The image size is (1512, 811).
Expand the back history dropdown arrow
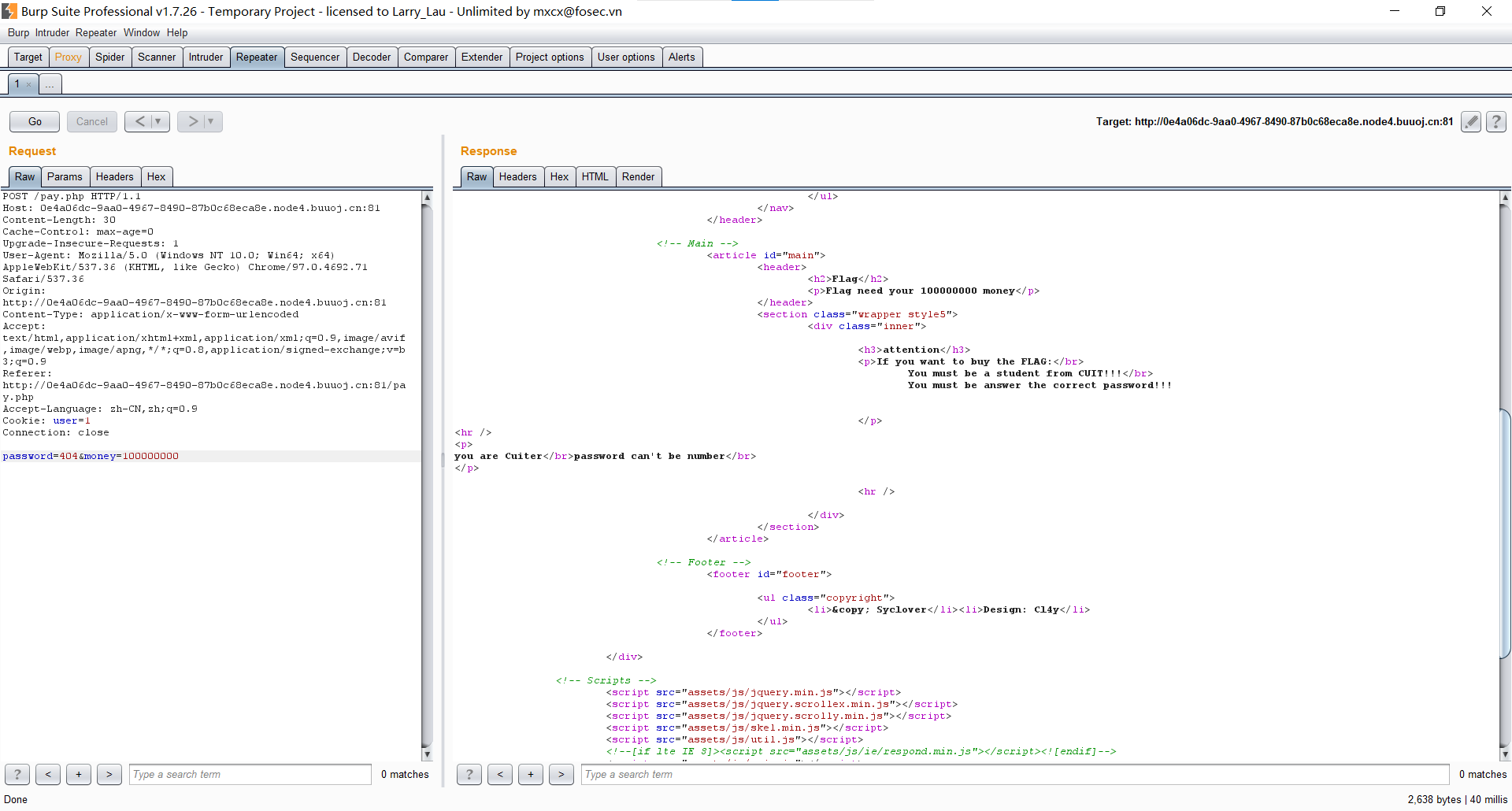[x=158, y=121]
